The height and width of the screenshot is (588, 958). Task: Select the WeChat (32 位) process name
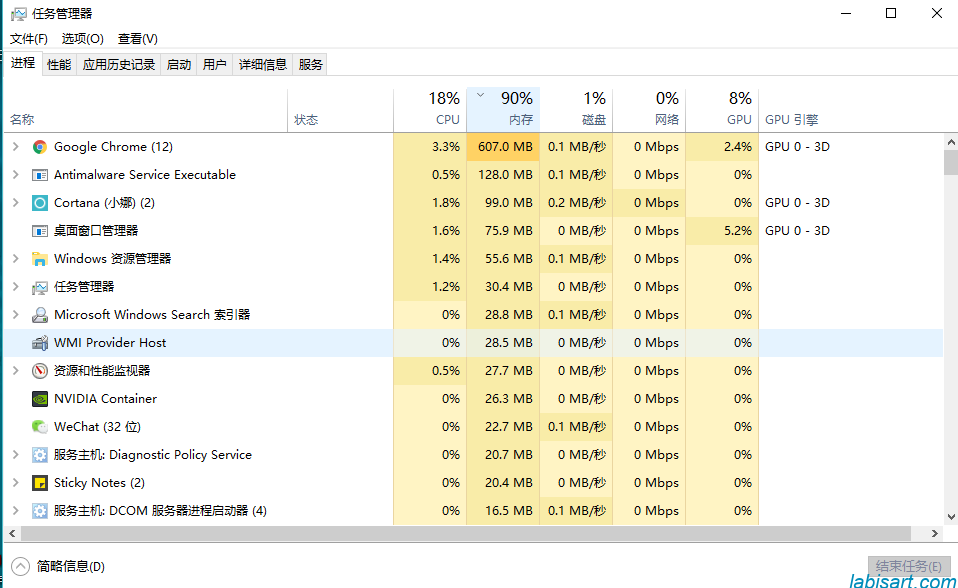(x=97, y=427)
